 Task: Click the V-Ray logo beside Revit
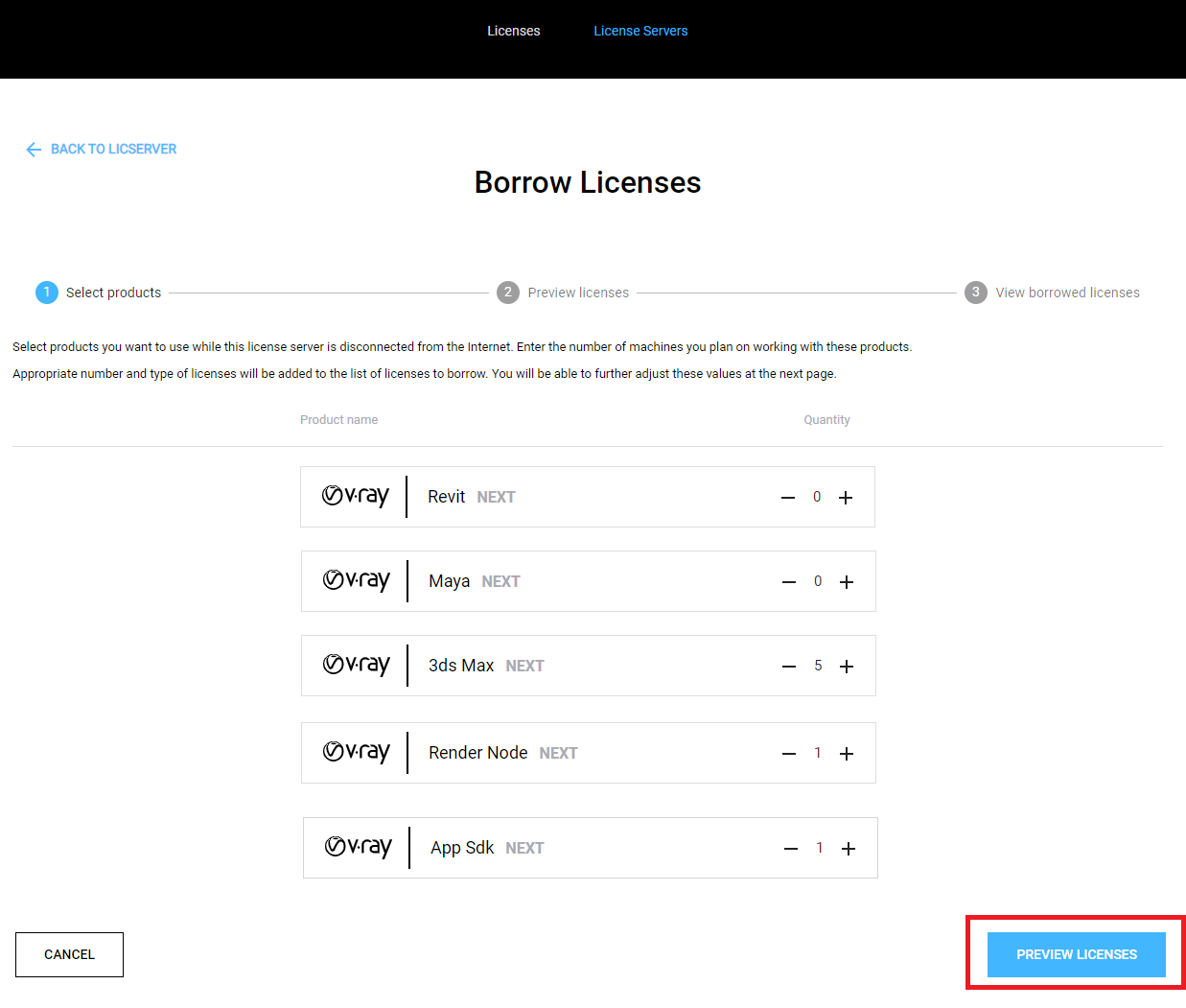(356, 496)
